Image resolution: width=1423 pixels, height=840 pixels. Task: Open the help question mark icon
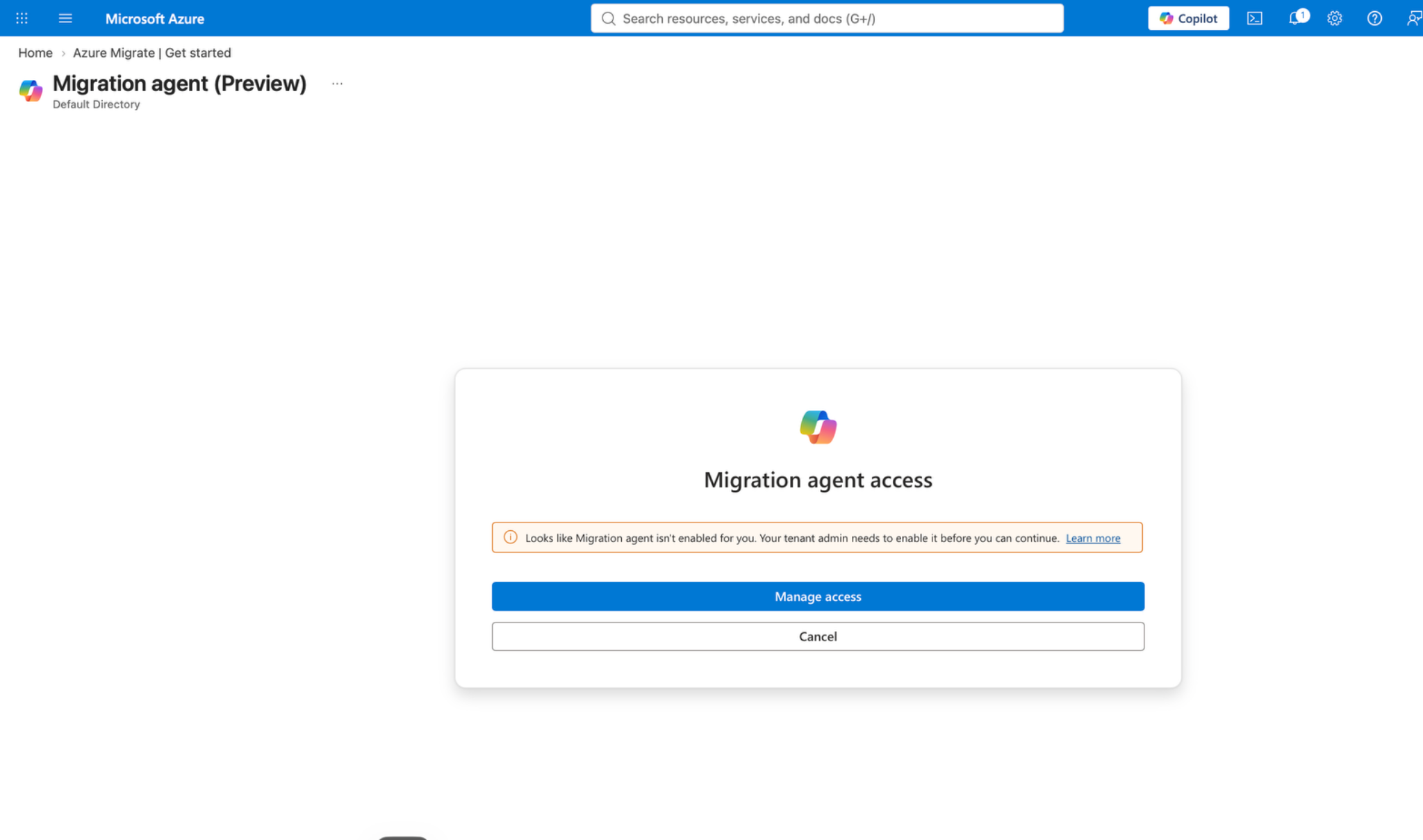1374,19
